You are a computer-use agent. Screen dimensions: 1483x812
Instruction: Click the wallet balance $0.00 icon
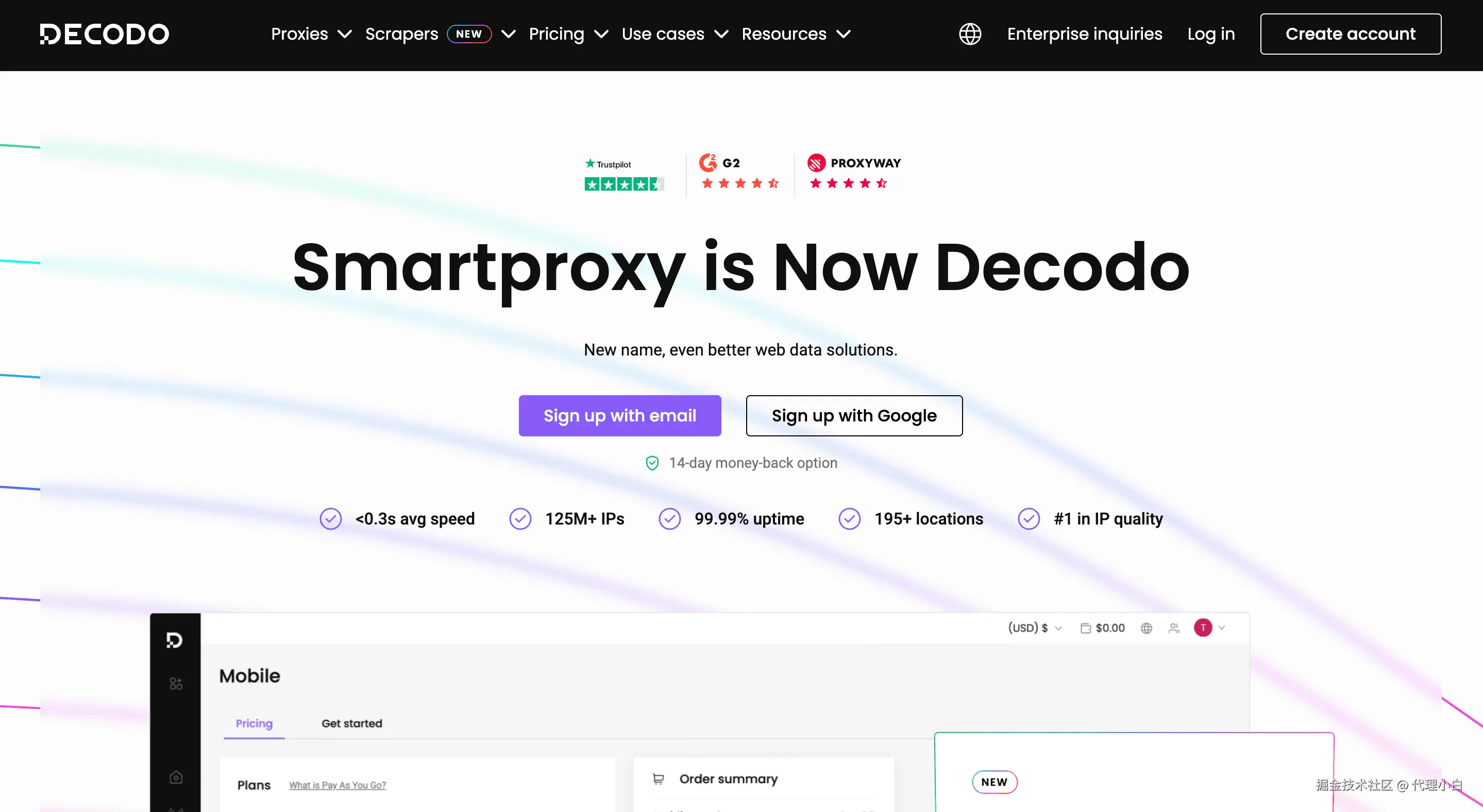1086,628
